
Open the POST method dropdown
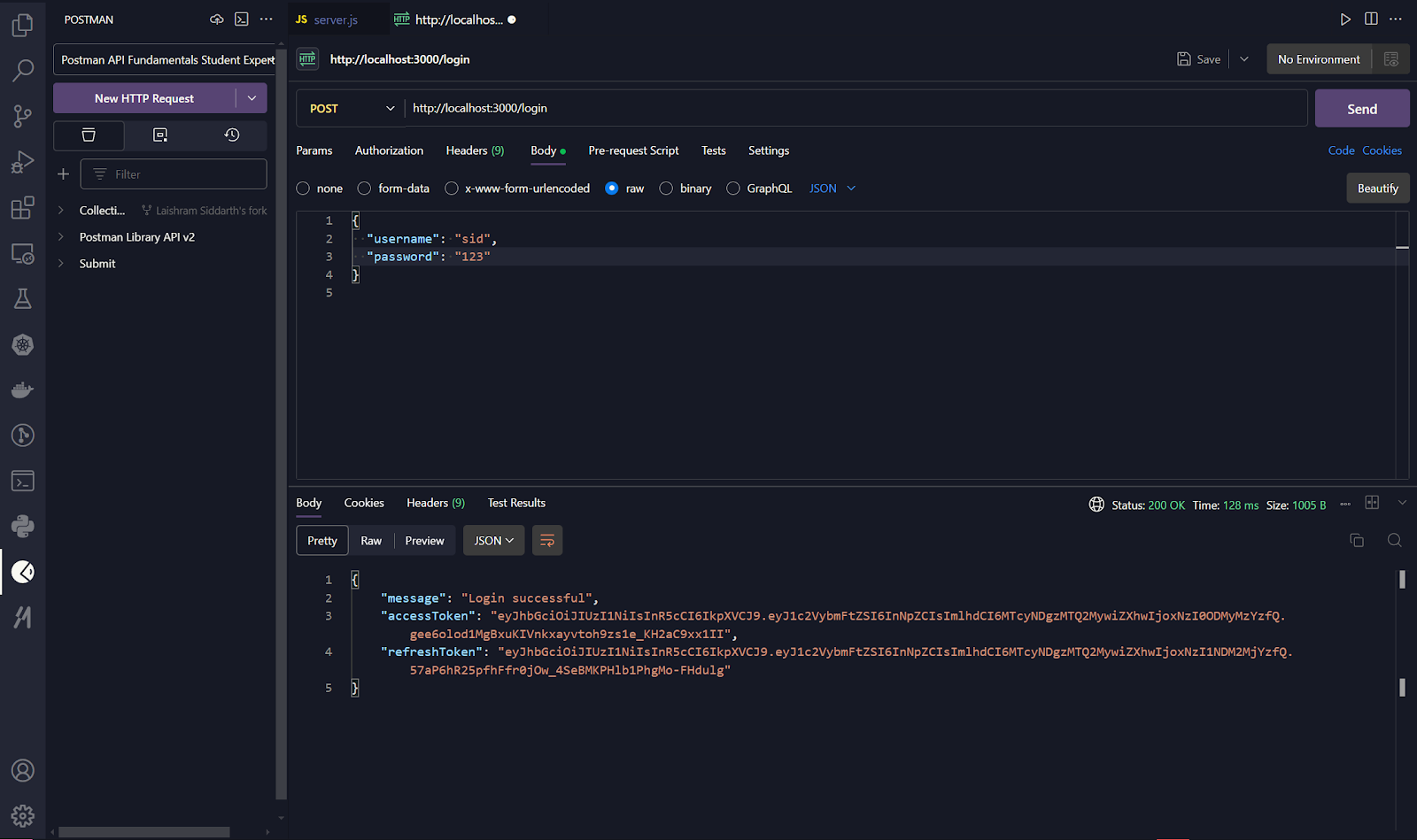point(349,107)
